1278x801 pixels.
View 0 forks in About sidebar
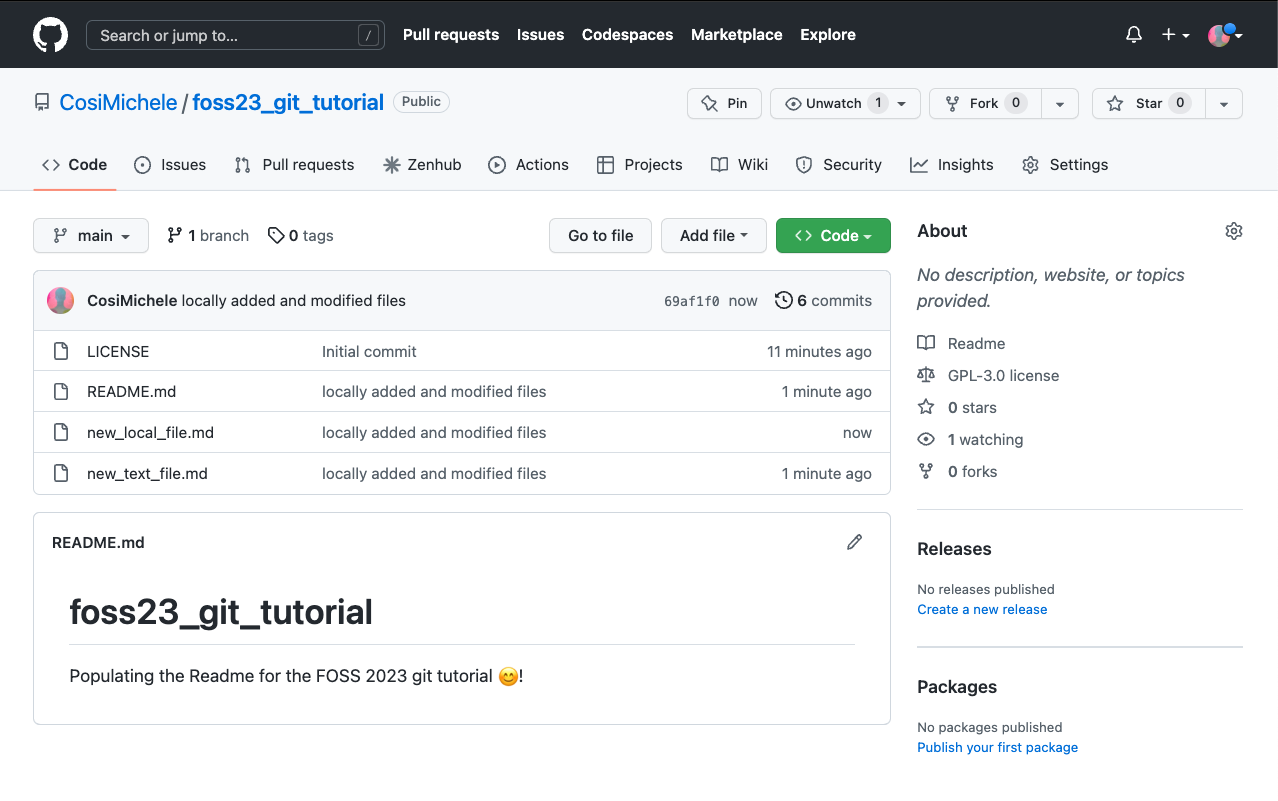pyautogui.click(x=957, y=472)
